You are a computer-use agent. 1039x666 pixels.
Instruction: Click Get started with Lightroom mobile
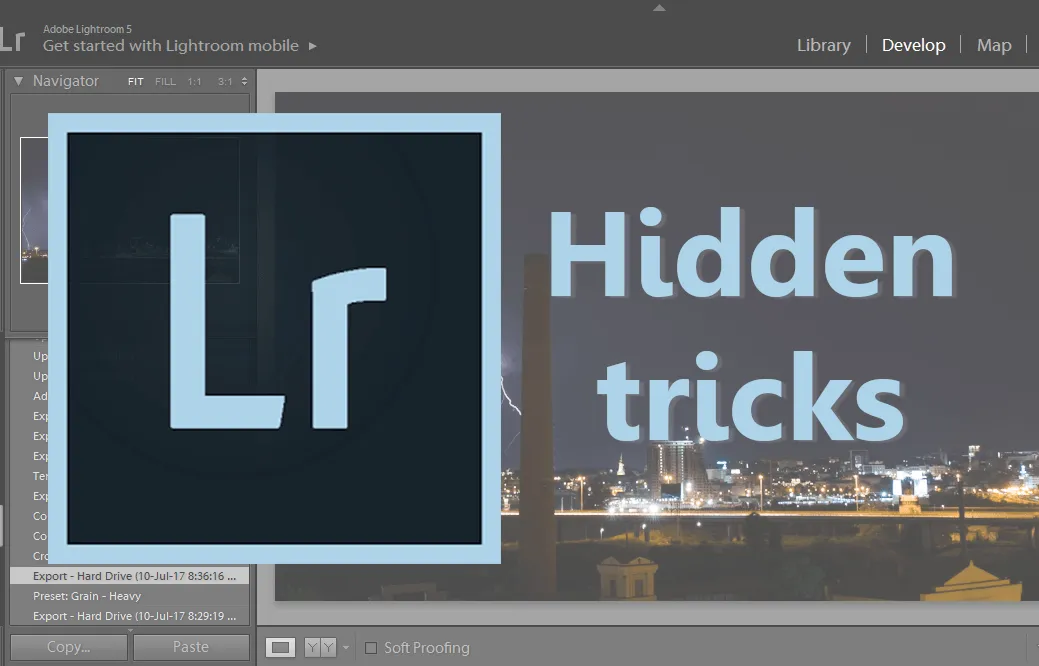170,46
